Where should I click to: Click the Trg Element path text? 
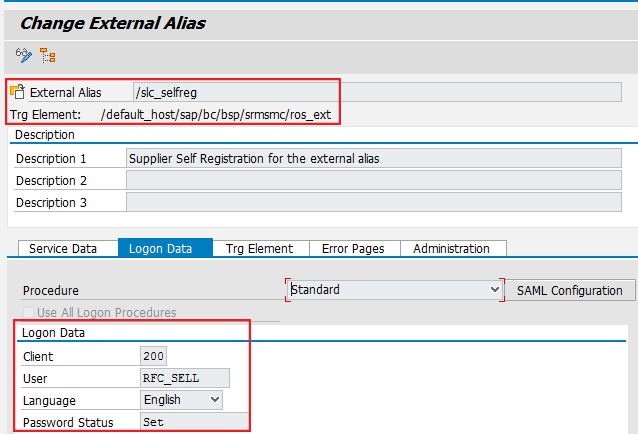point(215,114)
